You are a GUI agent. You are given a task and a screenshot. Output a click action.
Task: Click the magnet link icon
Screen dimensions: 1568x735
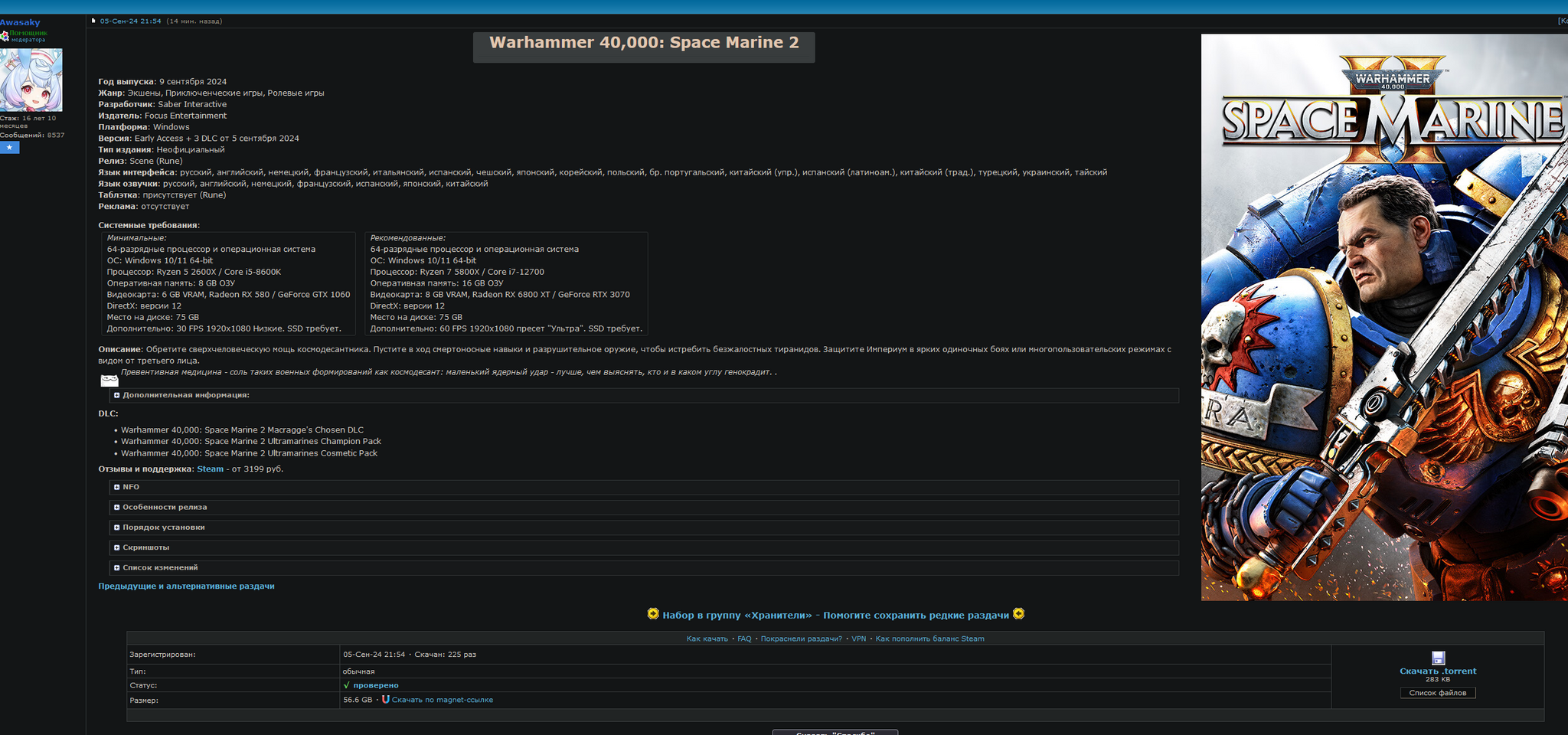386,699
